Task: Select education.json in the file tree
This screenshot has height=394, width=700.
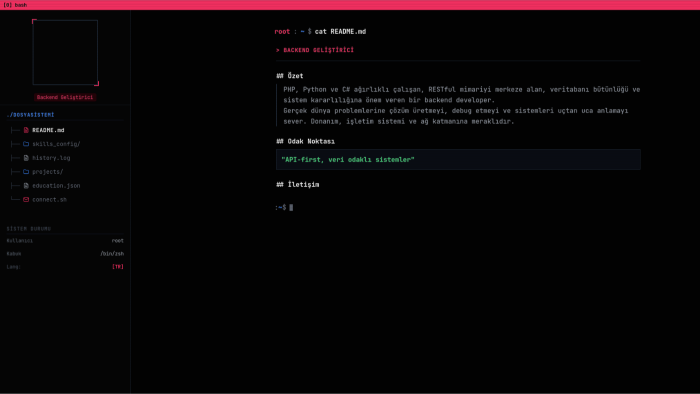Action: [56, 186]
